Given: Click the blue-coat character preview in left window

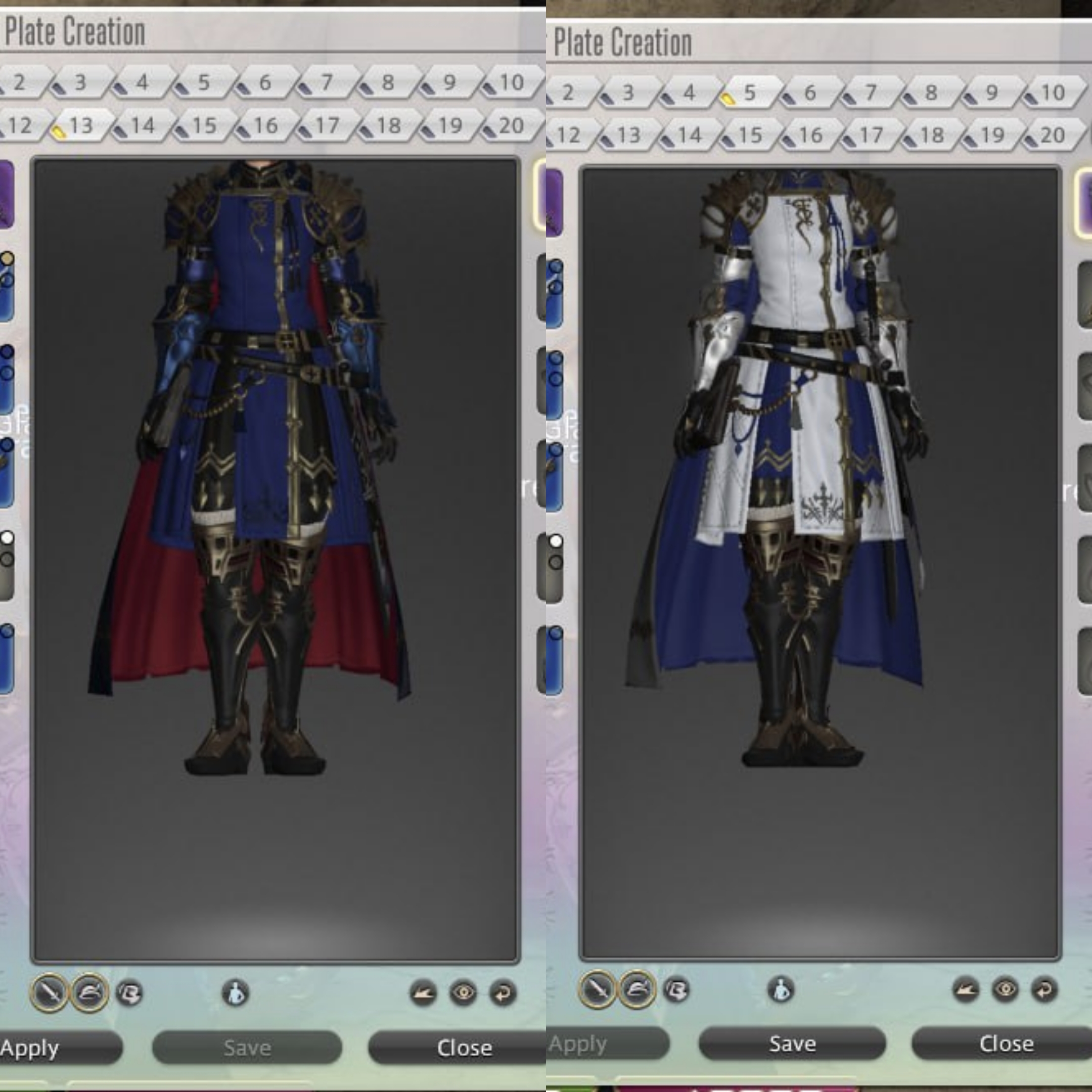Looking at the screenshot, I should [275, 560].
